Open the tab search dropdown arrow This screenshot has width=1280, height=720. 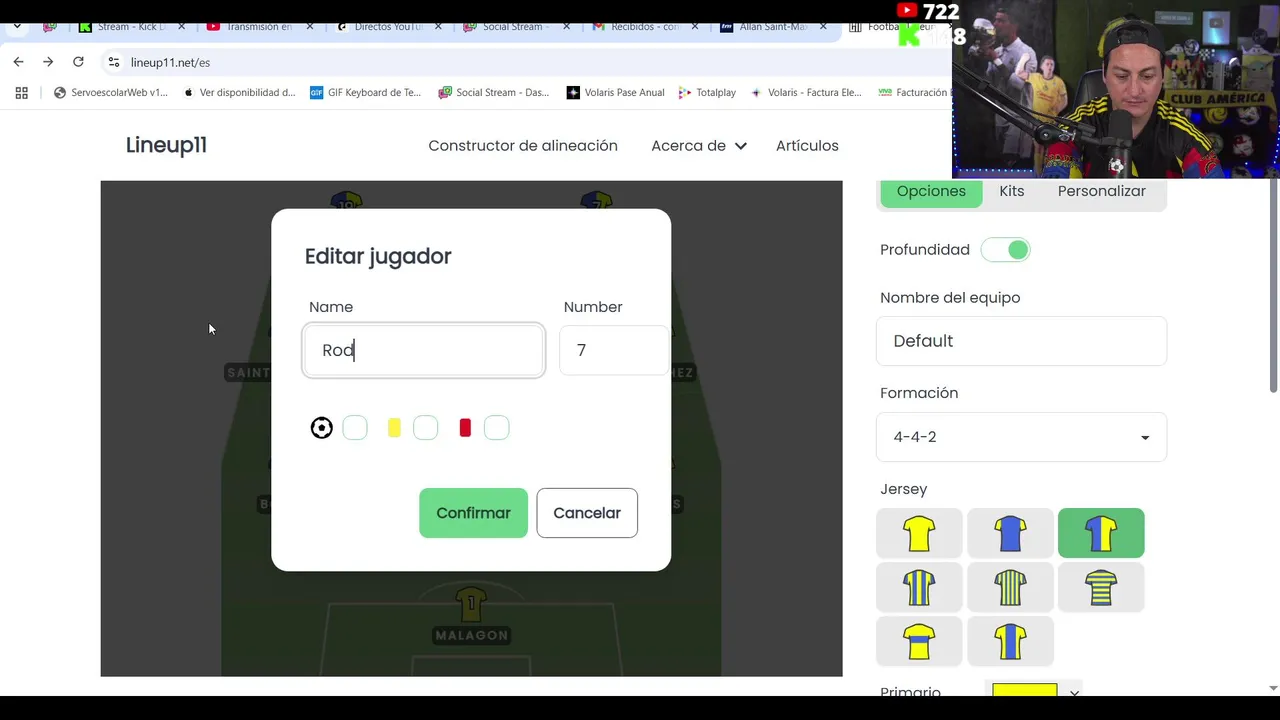pyautogui.click(x=17, y=27)
